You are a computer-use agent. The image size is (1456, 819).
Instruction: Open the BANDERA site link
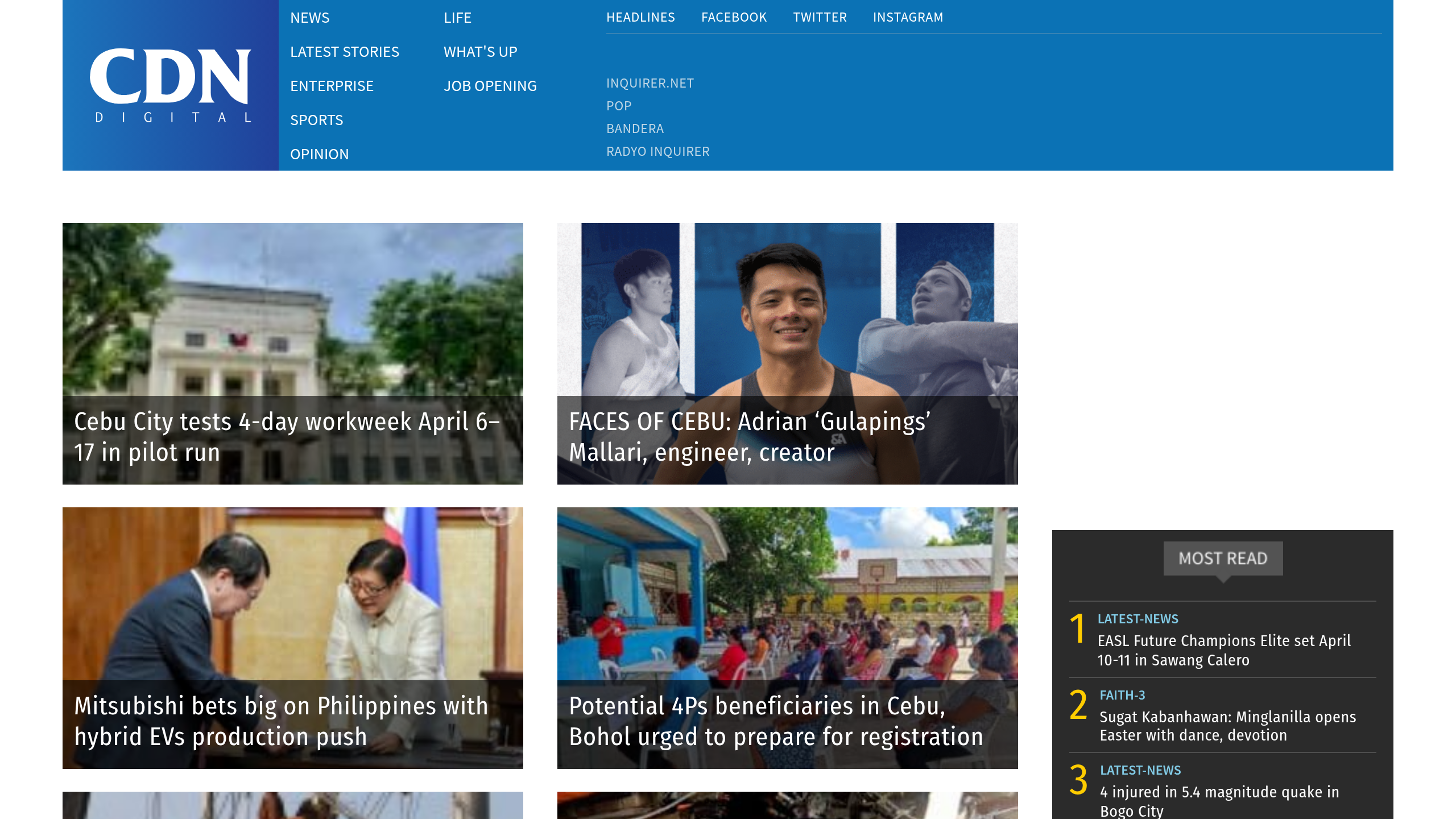[635, 129]
